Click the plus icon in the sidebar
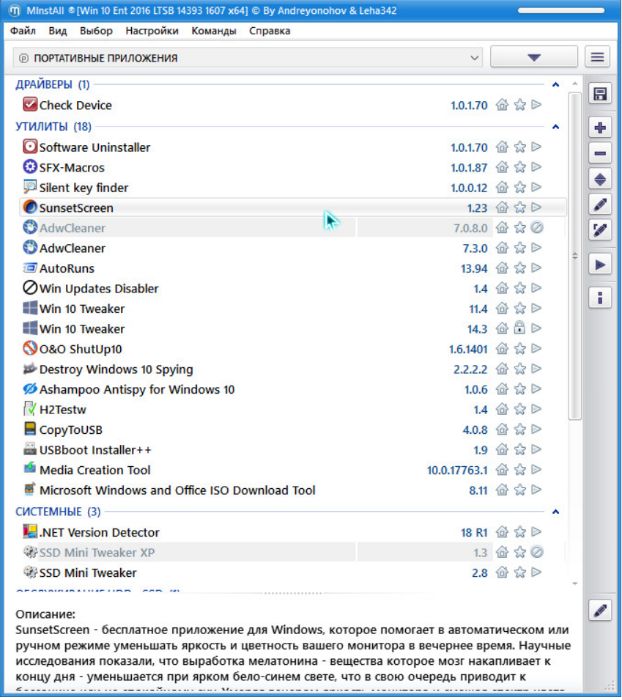 [x=600, y=128]
